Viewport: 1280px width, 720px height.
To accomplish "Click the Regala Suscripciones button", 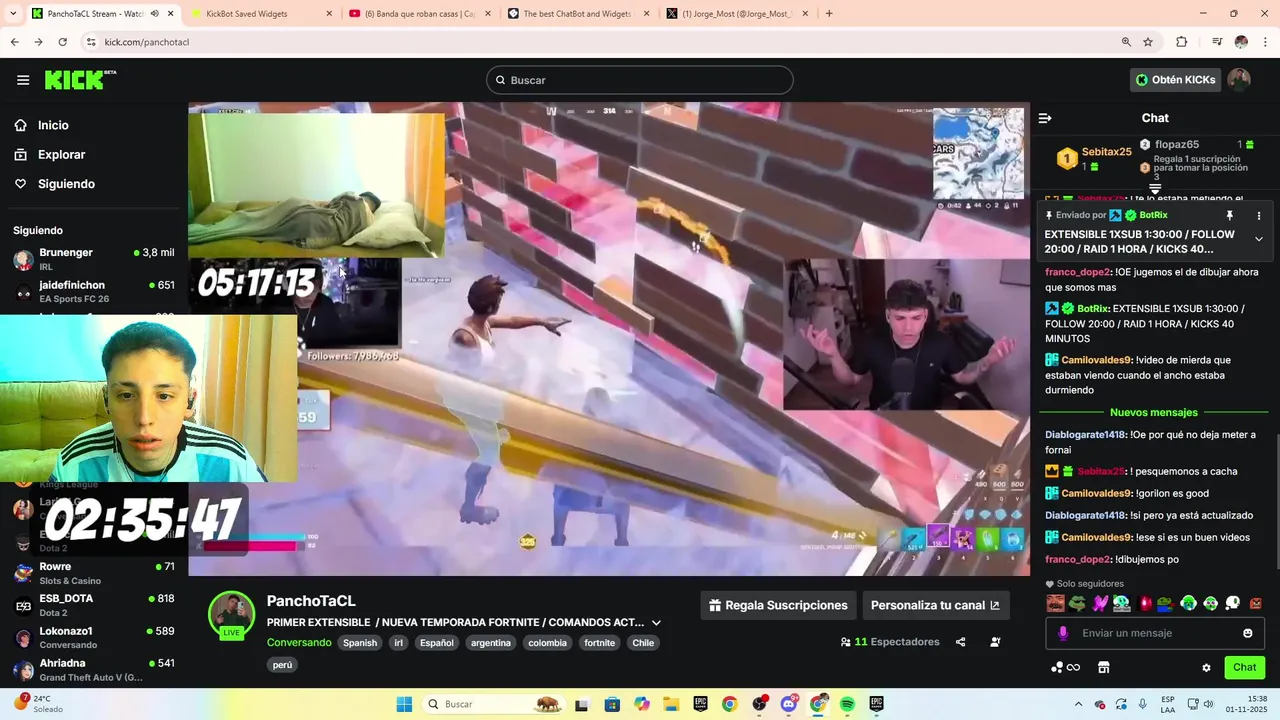I will click(778, 605).
